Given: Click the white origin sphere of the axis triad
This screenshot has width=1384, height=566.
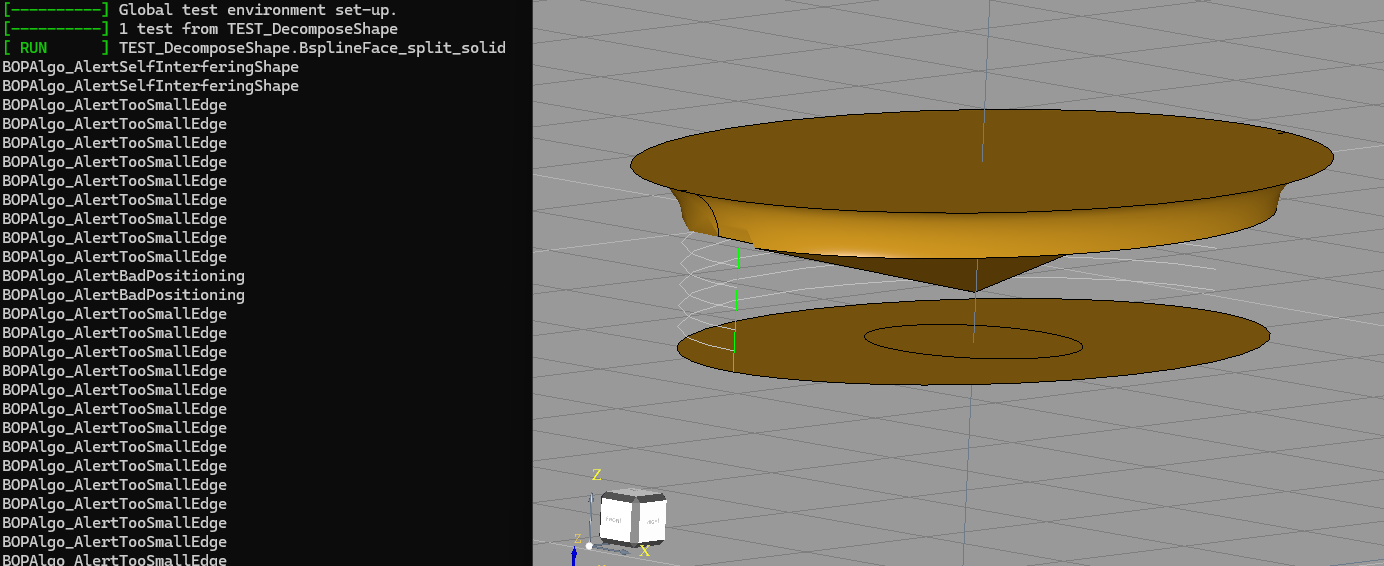Looking at the screenshot, I should tap(589, 546).
